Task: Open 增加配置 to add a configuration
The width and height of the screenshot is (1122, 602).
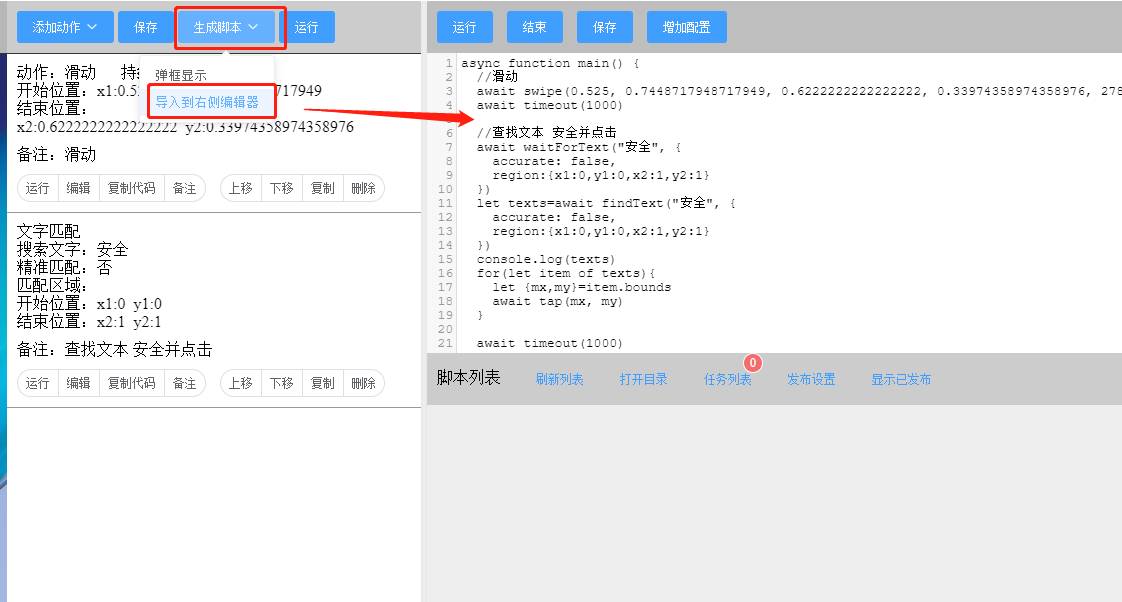Action: pyautogui.click(x=686, y=27)
